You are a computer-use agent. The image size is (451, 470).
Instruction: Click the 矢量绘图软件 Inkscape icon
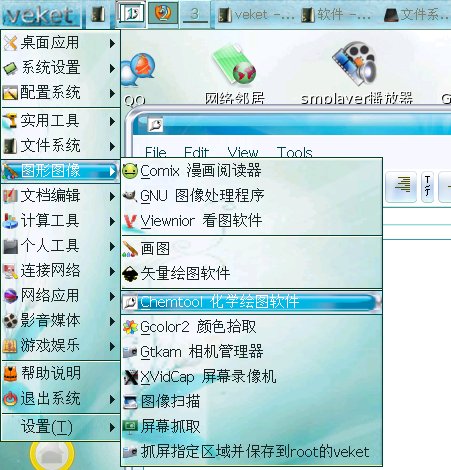coord(130,274)
